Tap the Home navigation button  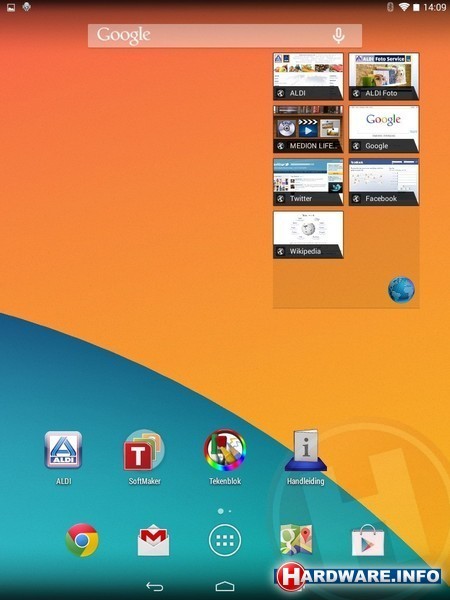[225, 586]
